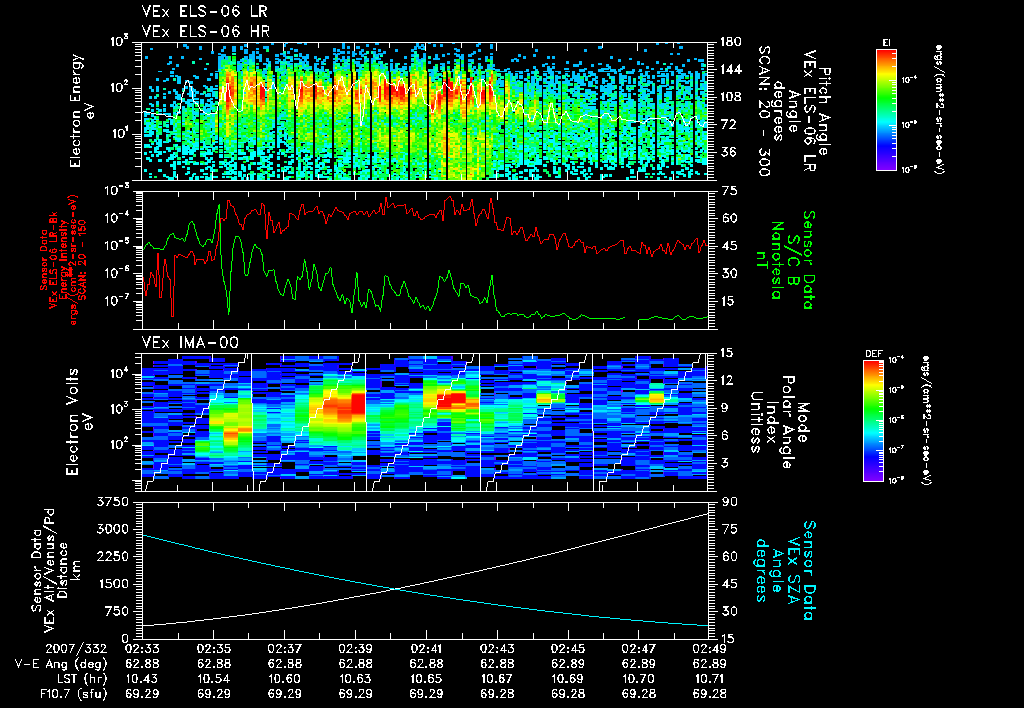The image size is (1024, 708).
Task: Click the 02:39 time tick label
Action: (355, 650)
